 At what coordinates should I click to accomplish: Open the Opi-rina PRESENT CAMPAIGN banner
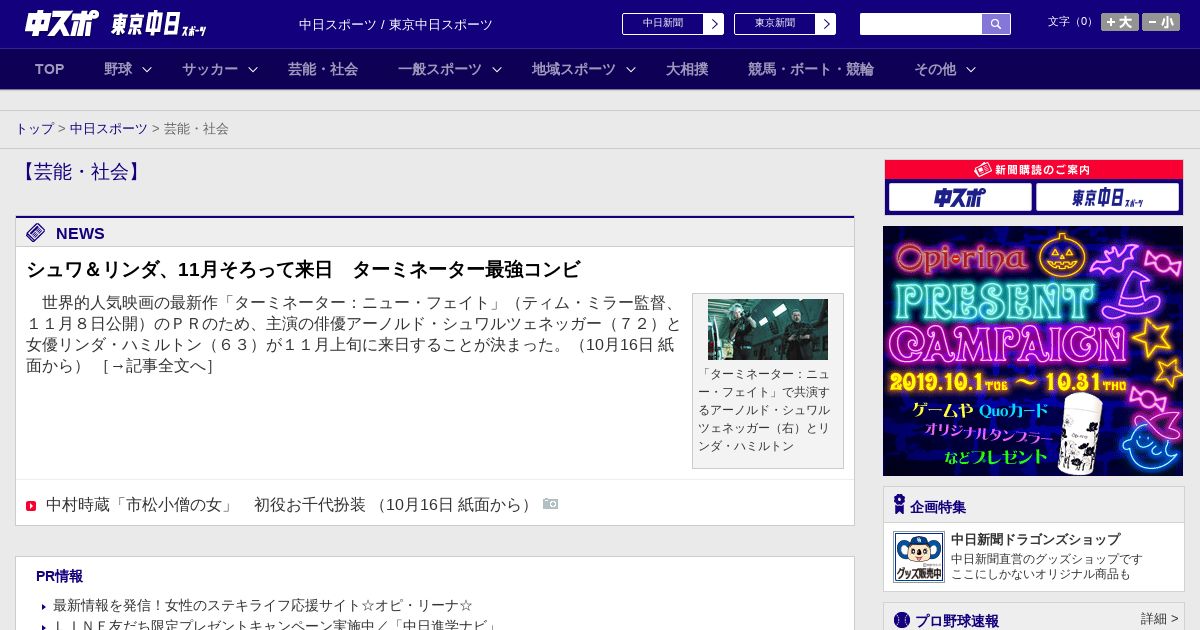point(1033,351)
